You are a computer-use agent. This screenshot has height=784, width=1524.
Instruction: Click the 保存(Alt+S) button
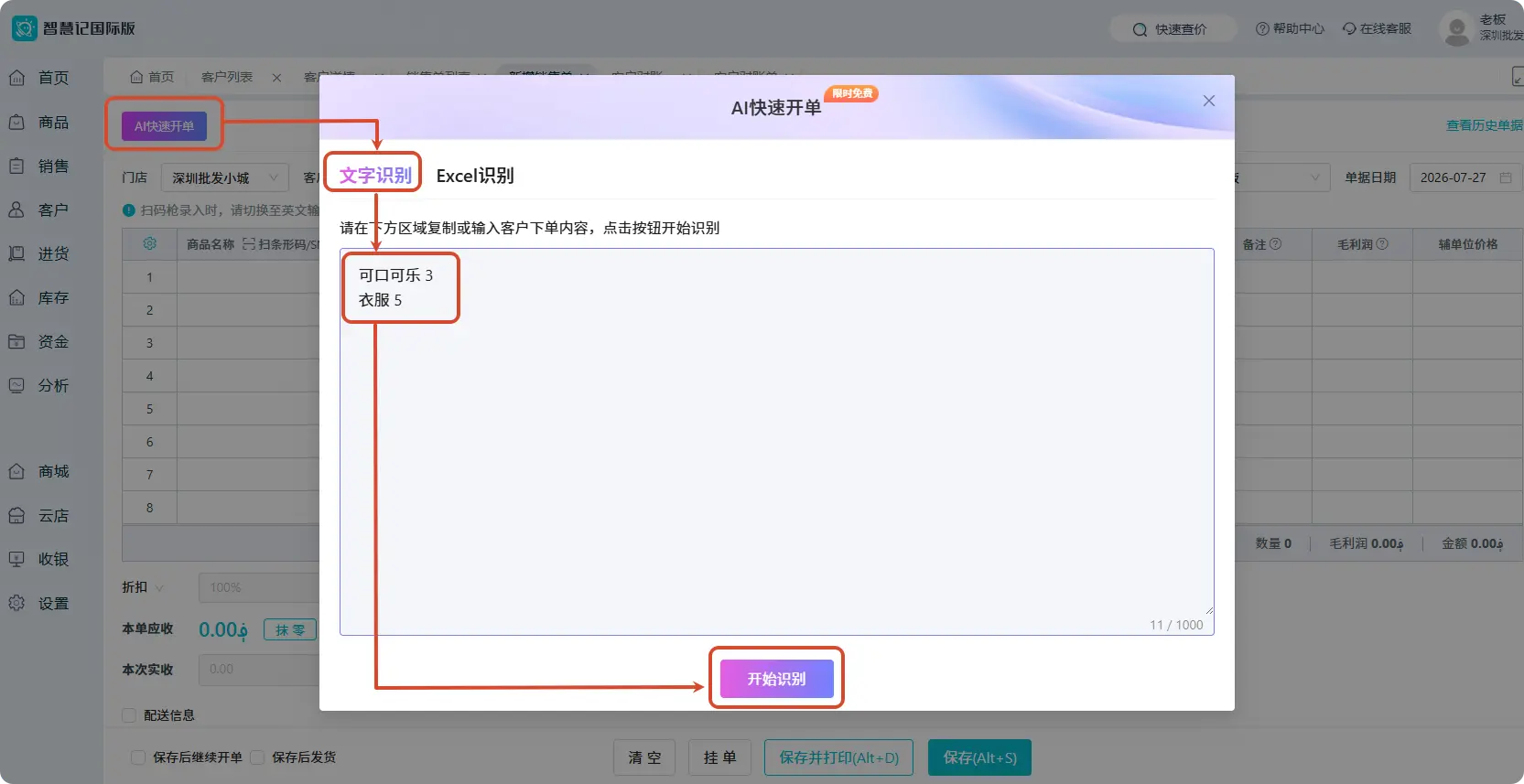click(979, 757)
